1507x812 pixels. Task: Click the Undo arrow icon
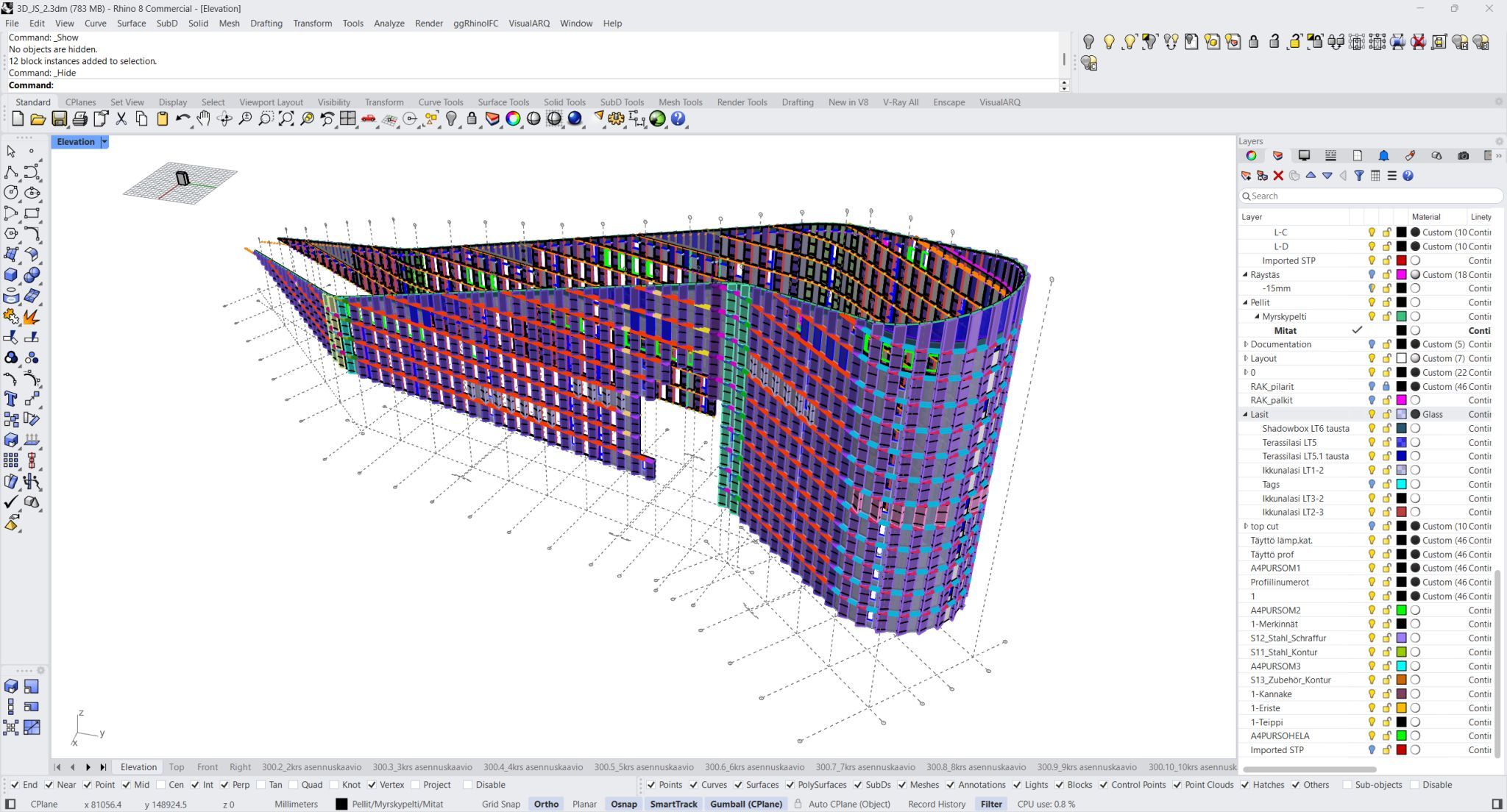tap(182, 119)
